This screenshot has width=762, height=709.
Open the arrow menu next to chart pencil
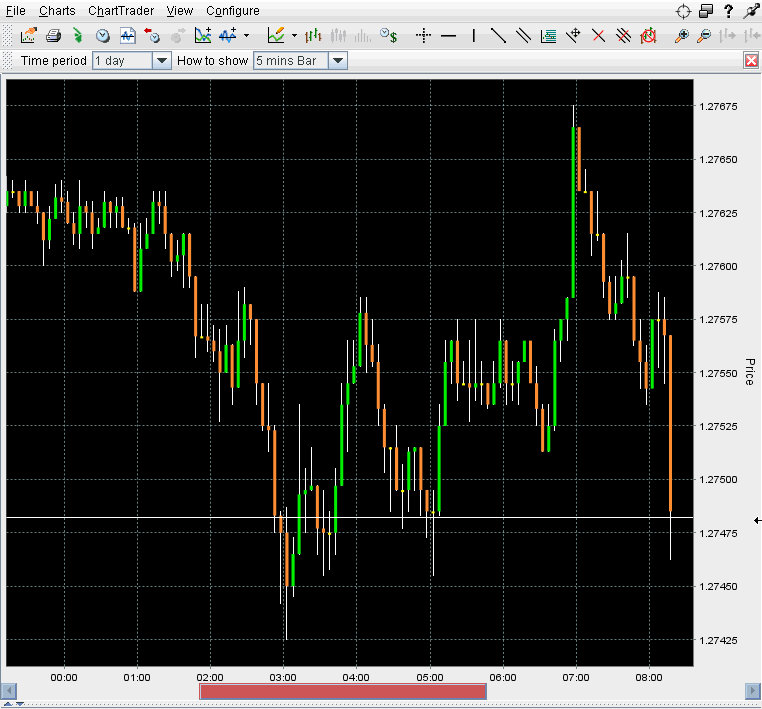tap(294, 35)
